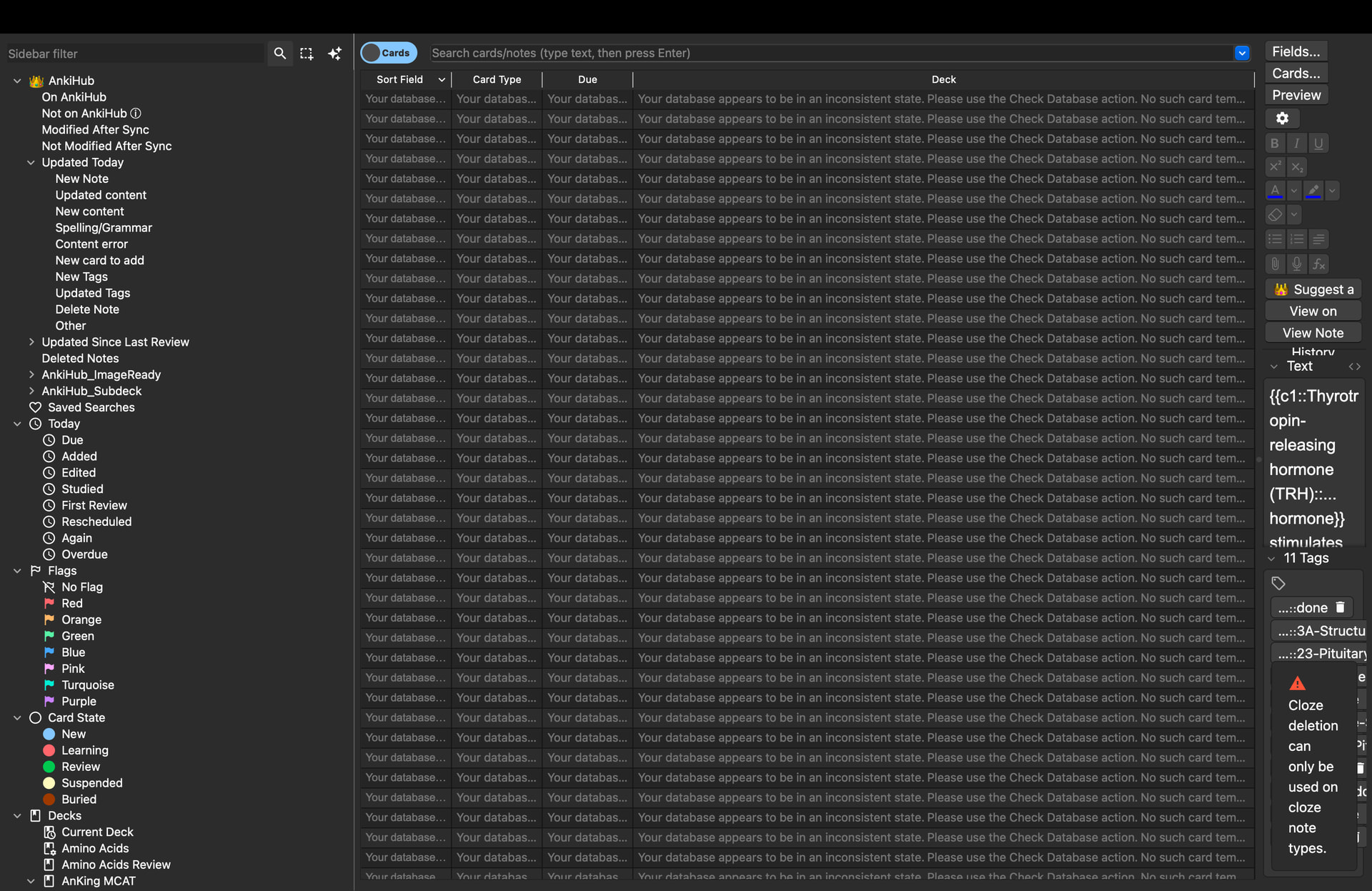The height and width of the screenshot is (891, 1372).
Task: Apply subscript formatting
Action: coord(1296,167)
